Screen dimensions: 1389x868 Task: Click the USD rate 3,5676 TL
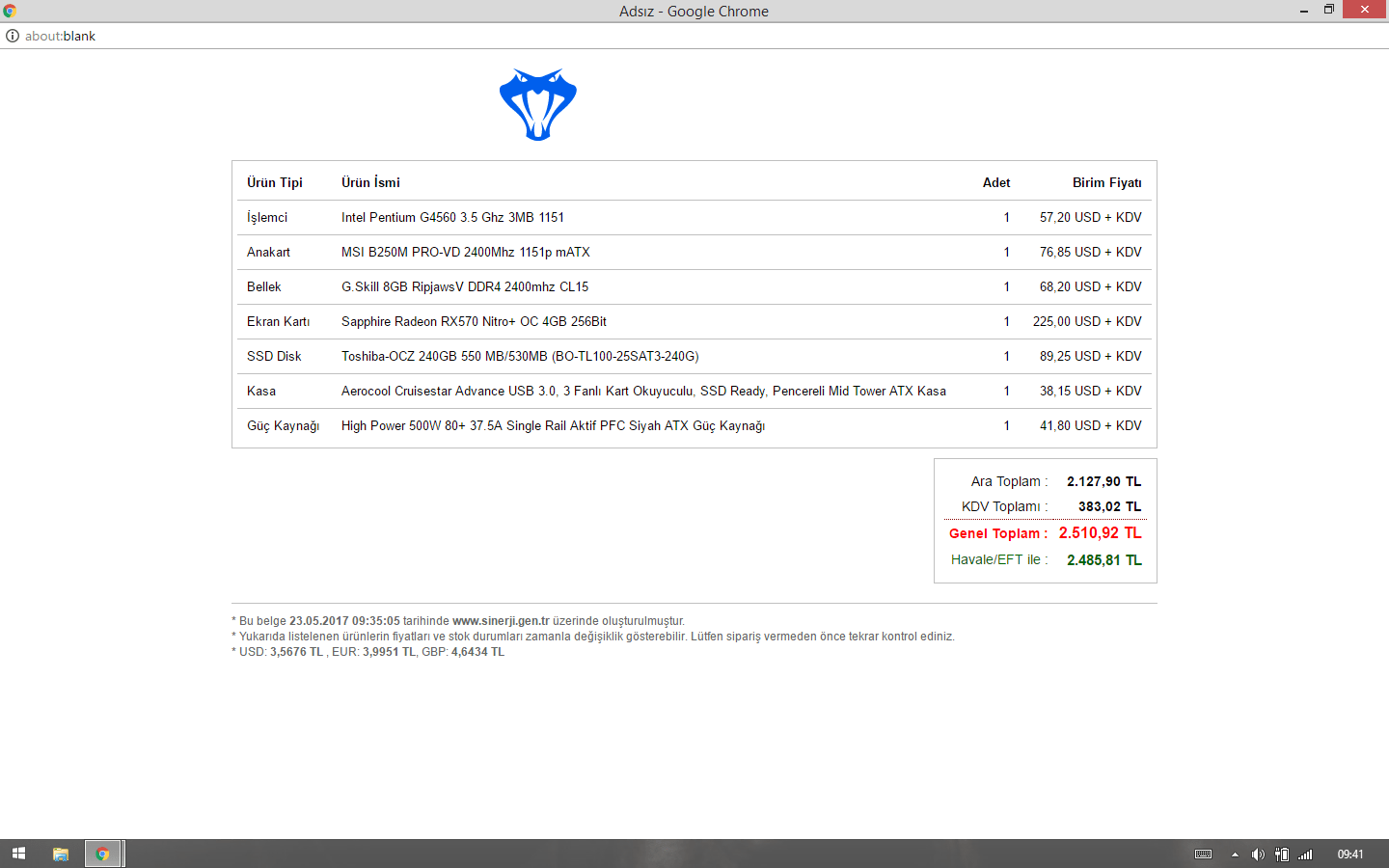click(x=296, y=652)
